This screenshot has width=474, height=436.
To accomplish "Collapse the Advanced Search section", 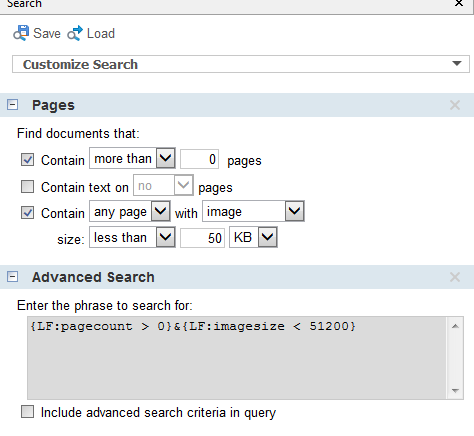I will coord(13,277).
